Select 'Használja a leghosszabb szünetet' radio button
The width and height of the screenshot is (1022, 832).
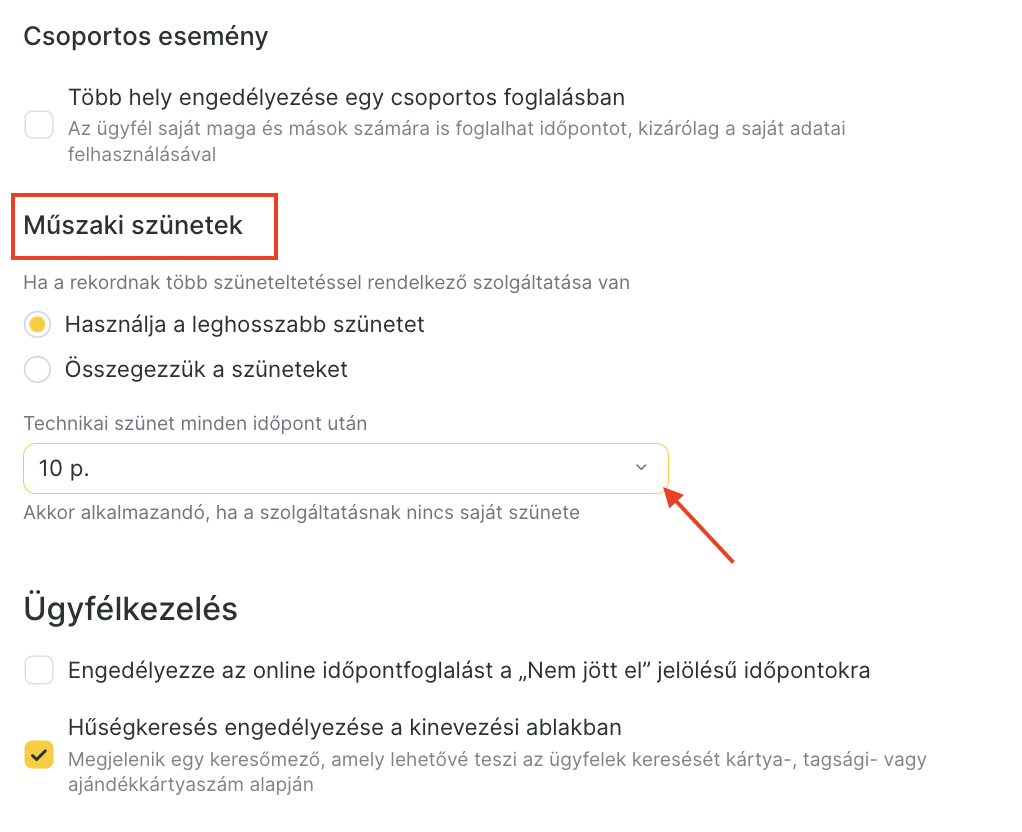[x=37, y=324]
